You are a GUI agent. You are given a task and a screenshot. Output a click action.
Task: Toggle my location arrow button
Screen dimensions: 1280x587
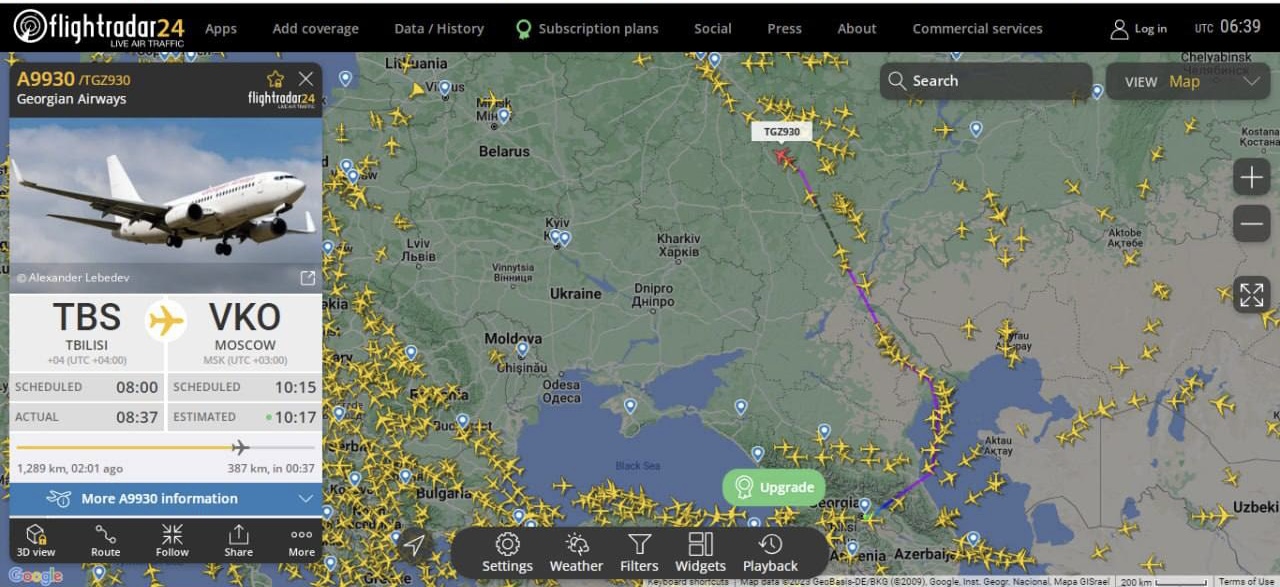(x=414, y=545)
